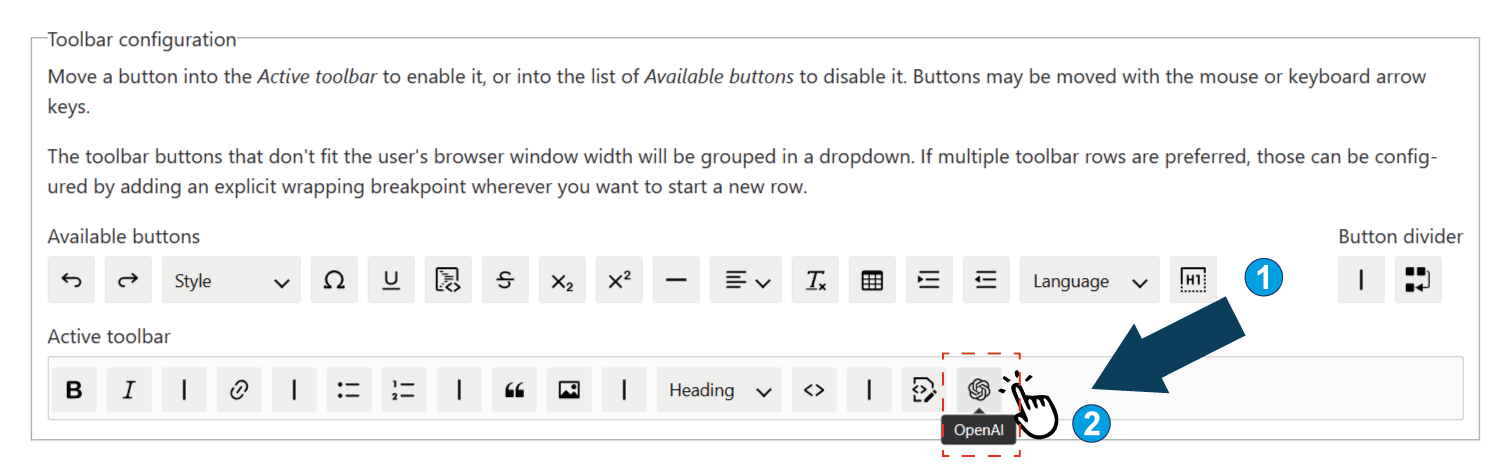Screen dimensions: 1504x472
Task: Select the divider between Numbered list and Block quote
Action: (x=459, y=390)
